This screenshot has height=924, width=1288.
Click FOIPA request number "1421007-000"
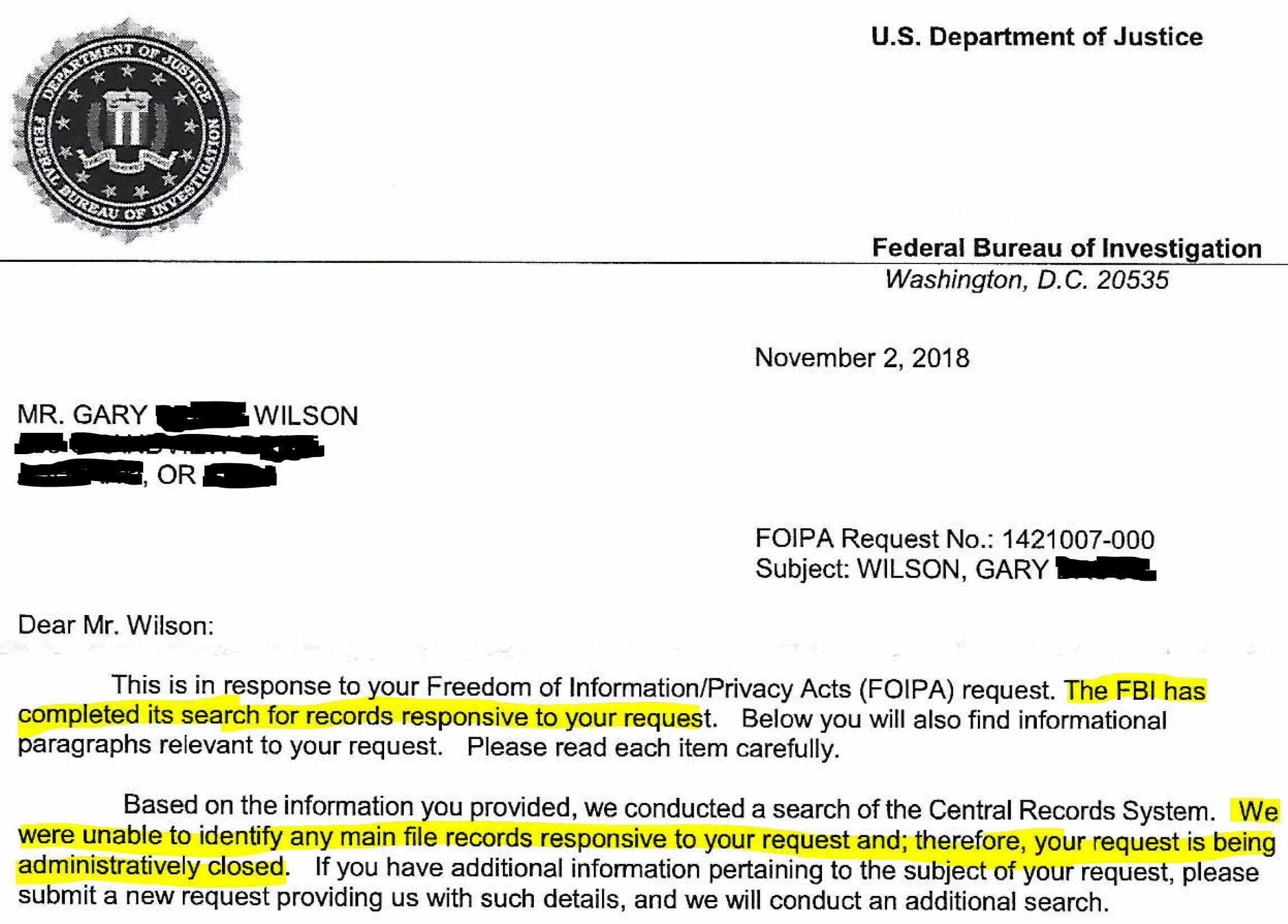pyautogui.click(x=1077, y=539)
